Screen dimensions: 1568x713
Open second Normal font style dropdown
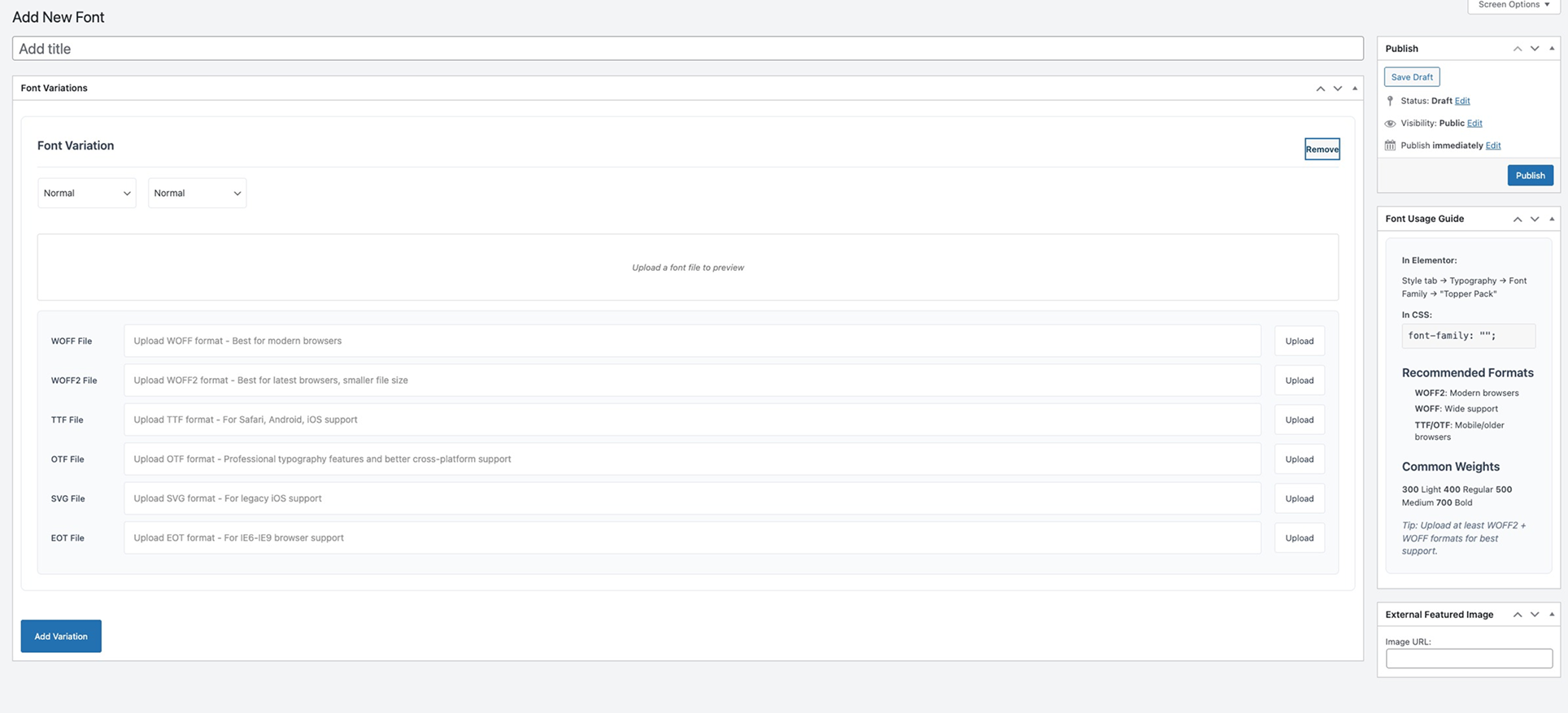197,193
